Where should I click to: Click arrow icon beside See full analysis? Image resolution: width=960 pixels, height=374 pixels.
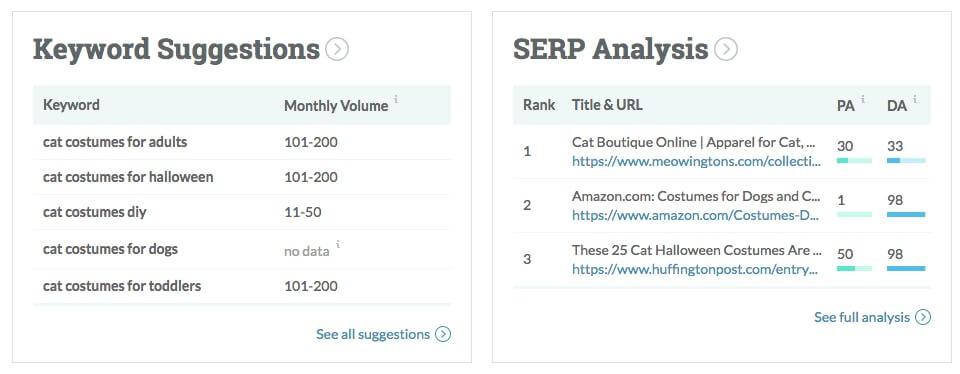coord(923,317)
